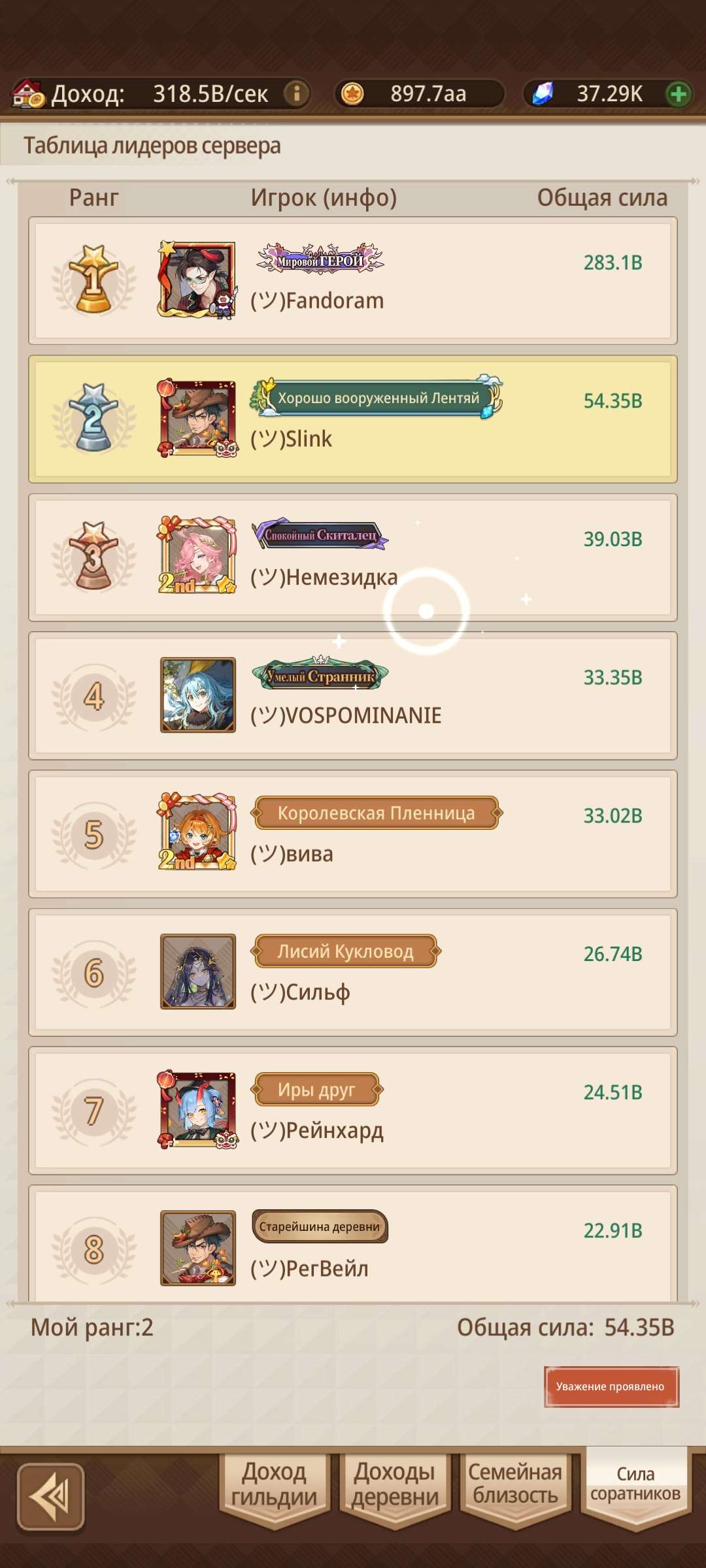Tap the silver second-place trophy icon
Screen dimensions: 706x1568
coord(94,418)
